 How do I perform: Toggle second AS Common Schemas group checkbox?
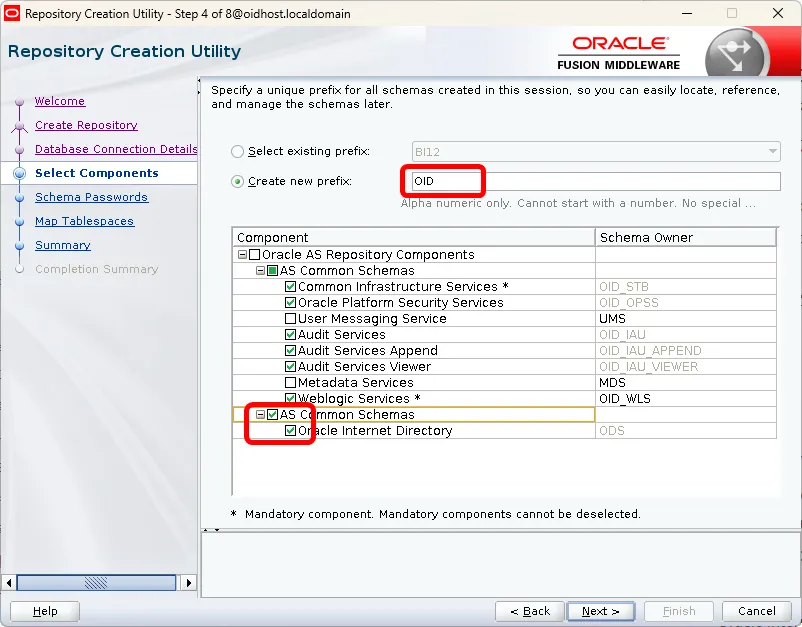click(273, 415)
